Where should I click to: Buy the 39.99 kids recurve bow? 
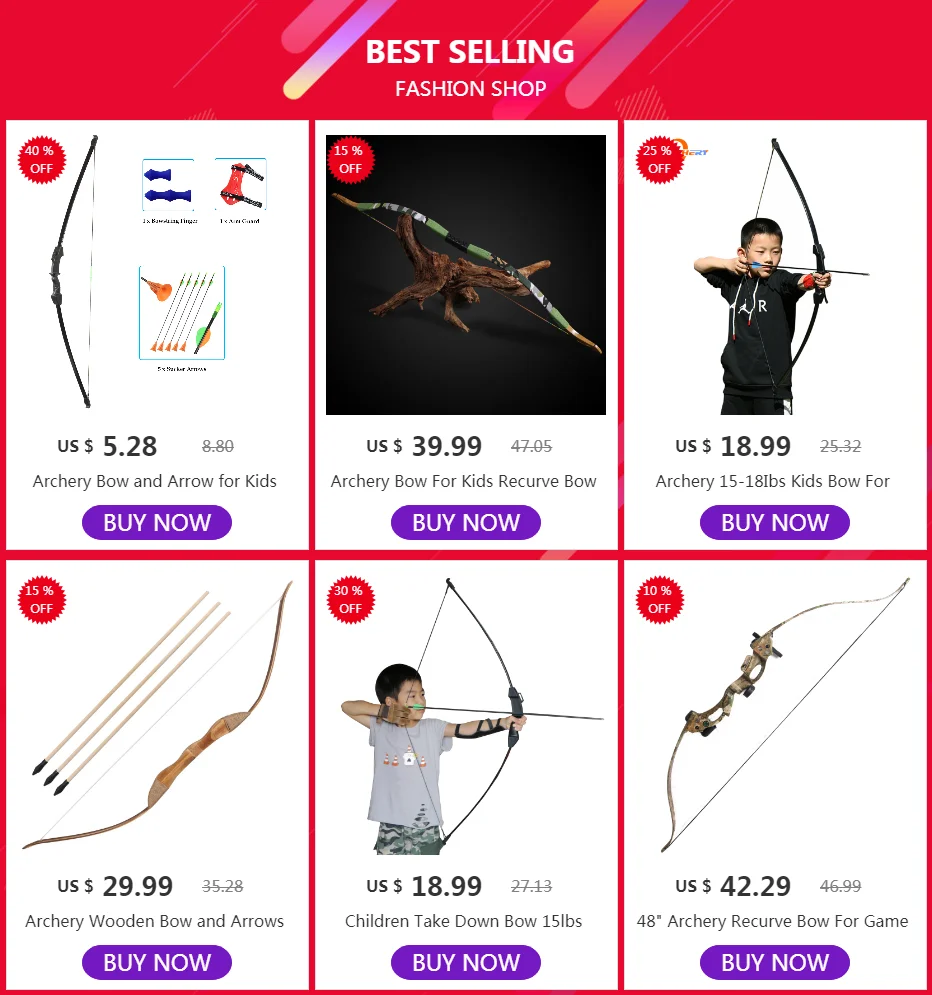click(x=466, y=522)
